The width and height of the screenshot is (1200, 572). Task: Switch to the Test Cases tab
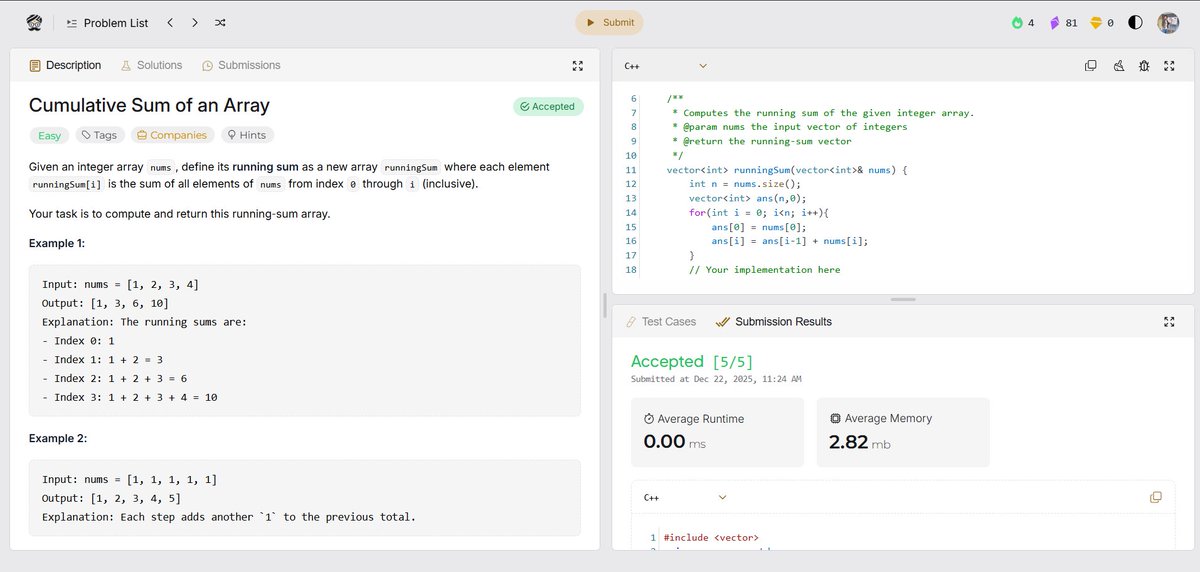pyautogui.click(x=660, y=322)
